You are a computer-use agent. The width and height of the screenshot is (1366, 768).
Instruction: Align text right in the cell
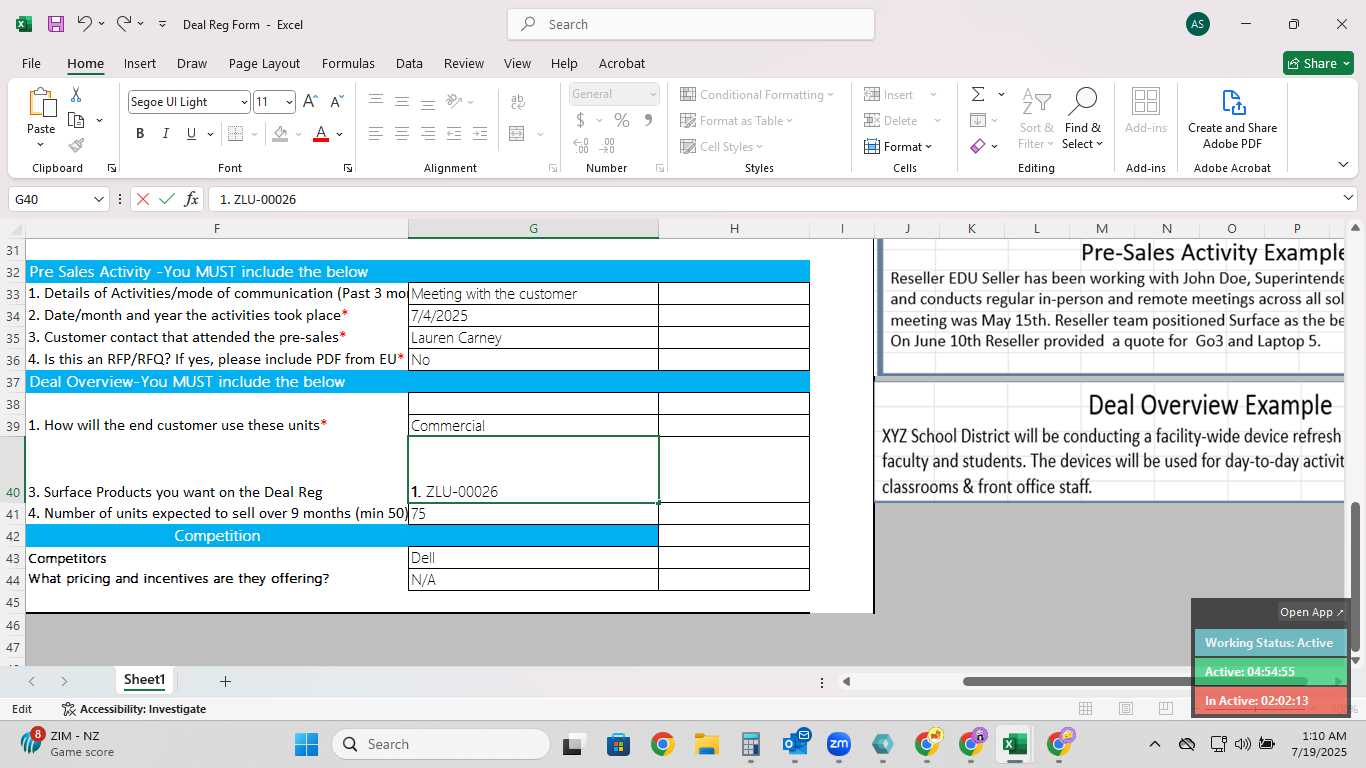click(428, 134)
